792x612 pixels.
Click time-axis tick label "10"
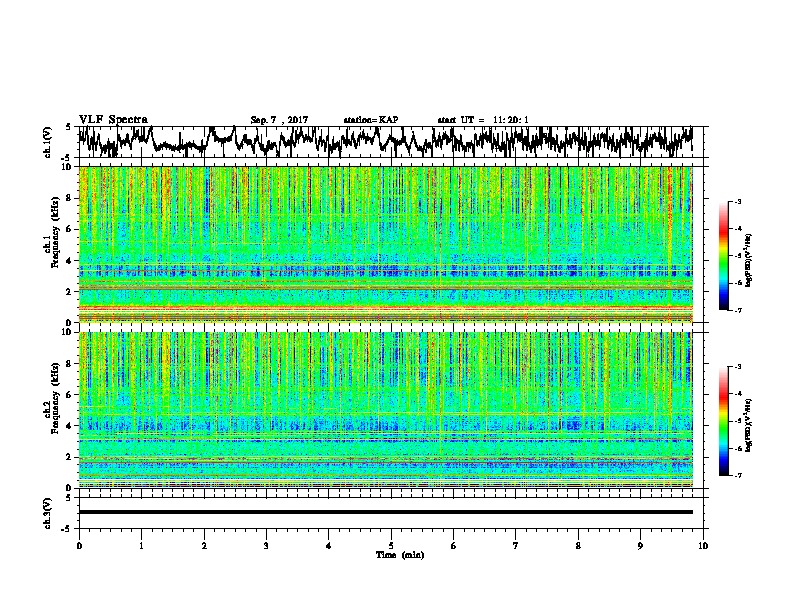tap(703, 545)
